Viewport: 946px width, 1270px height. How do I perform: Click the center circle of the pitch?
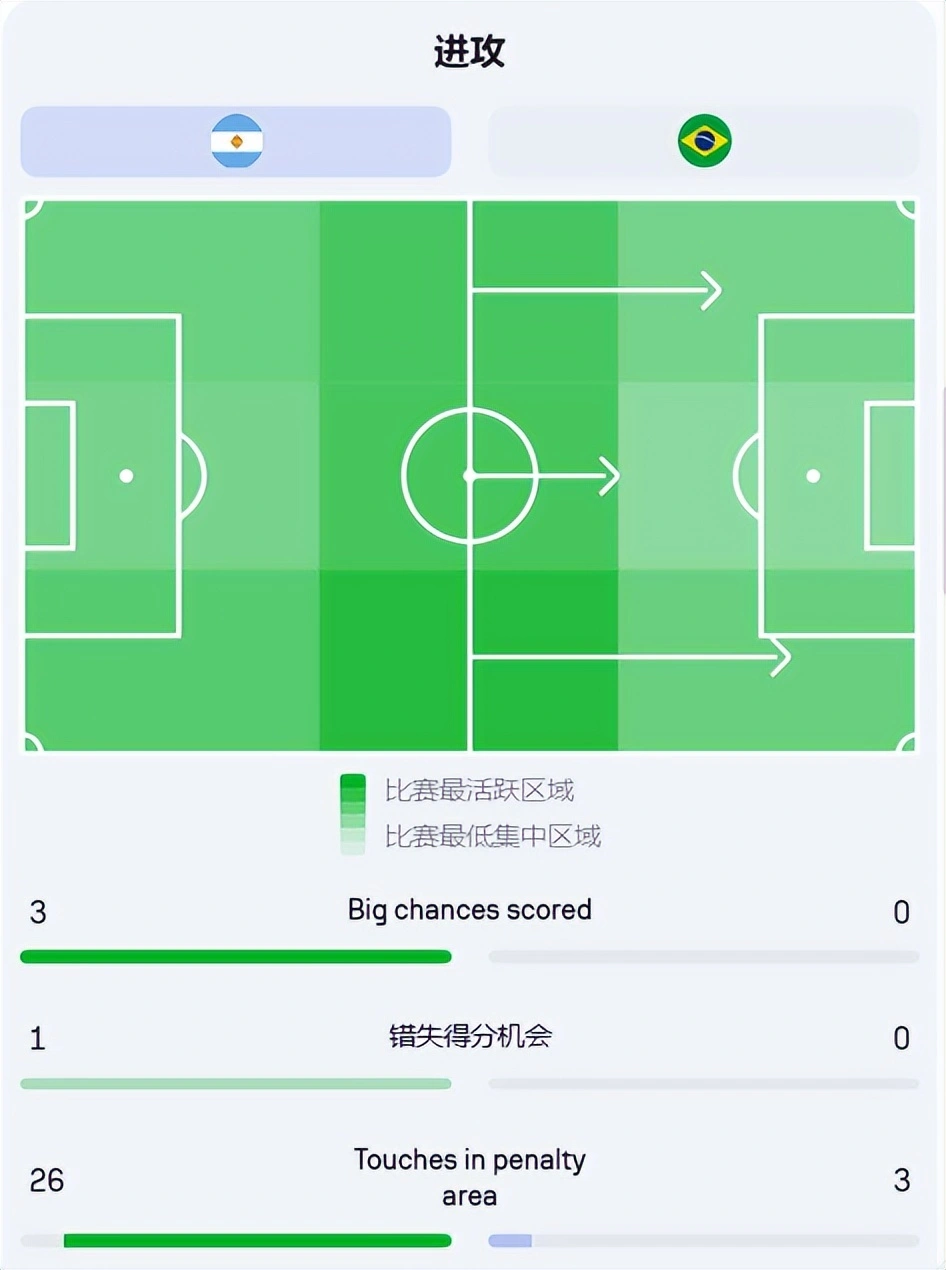tap(470, 476)
